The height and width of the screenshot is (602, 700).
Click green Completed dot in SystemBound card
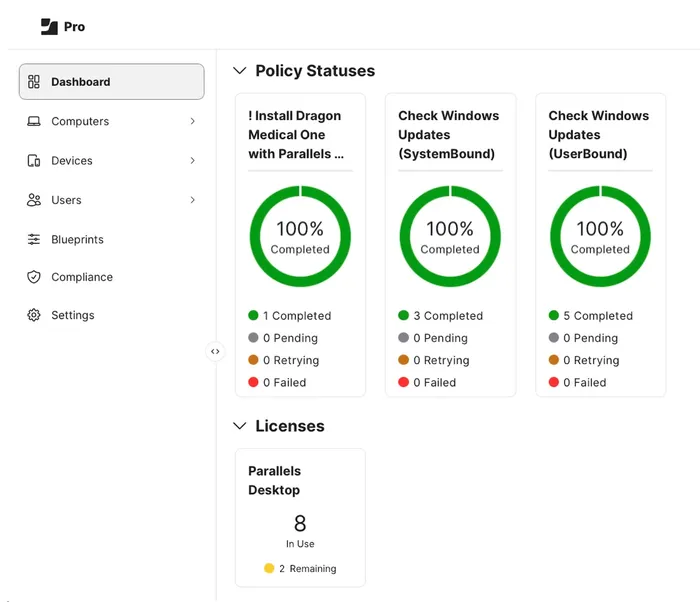click(x=404, y=315)
